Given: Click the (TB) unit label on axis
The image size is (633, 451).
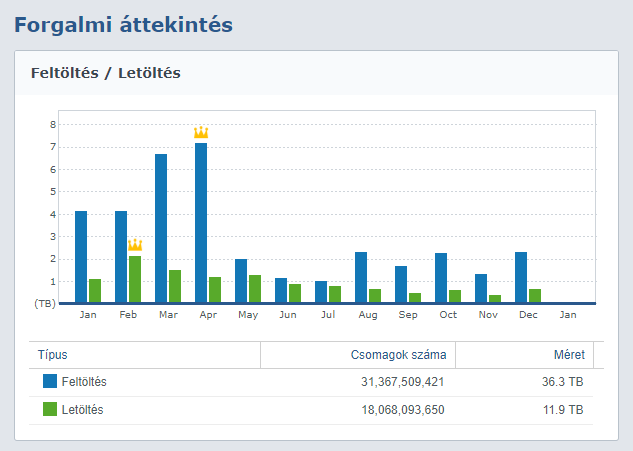Looking at the screenshot, I should (x=45, y=304).
